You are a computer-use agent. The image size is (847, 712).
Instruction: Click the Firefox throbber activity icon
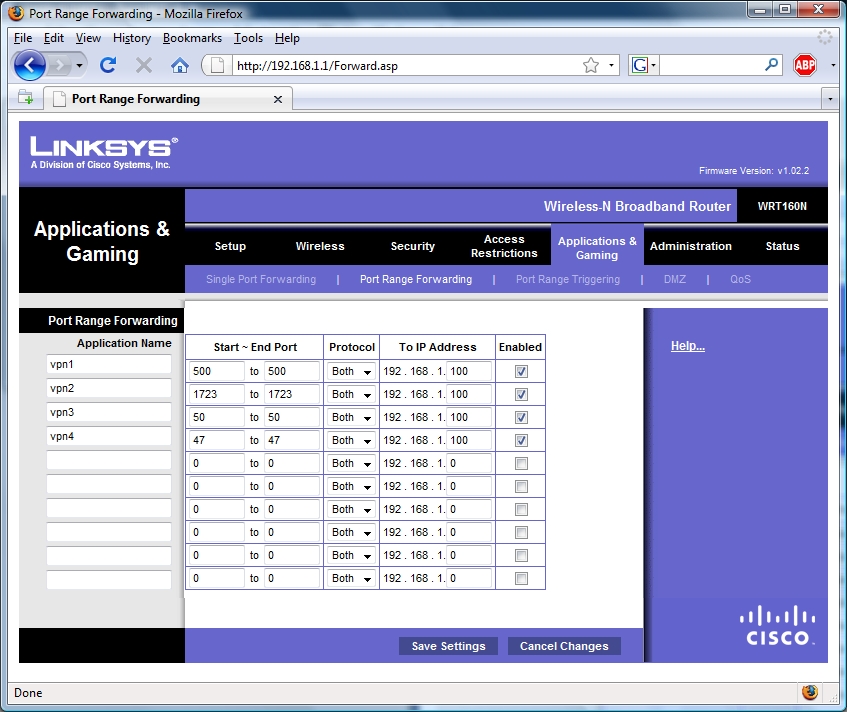825,37
